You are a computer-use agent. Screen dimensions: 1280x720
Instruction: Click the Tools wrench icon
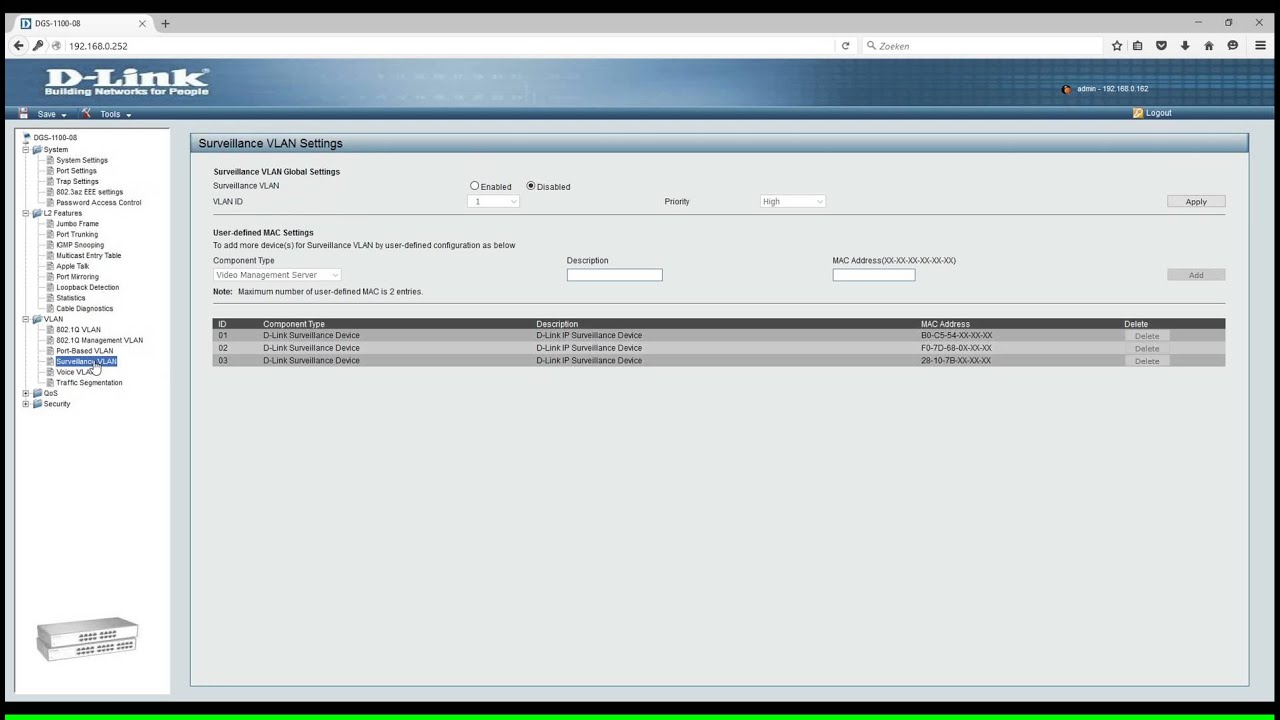pos(87,113)
